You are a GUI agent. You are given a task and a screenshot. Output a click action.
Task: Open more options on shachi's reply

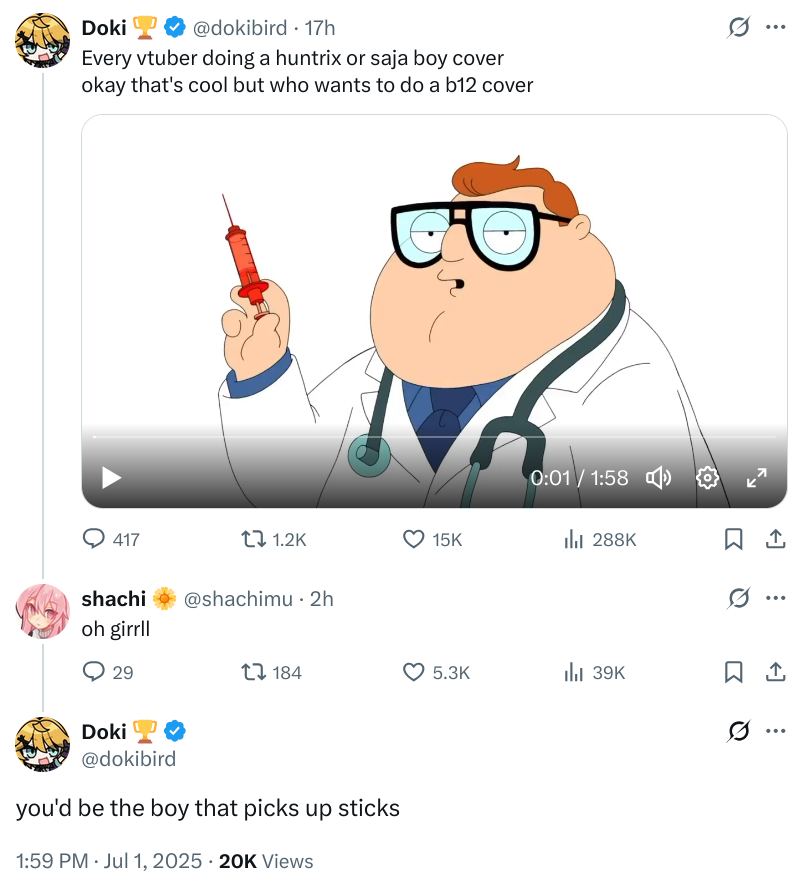tap(775, 598)
